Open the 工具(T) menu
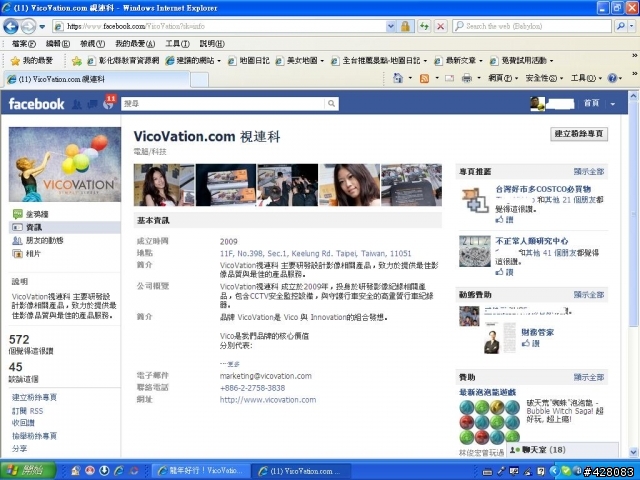640x480 pixels. (x=177, y=43)
